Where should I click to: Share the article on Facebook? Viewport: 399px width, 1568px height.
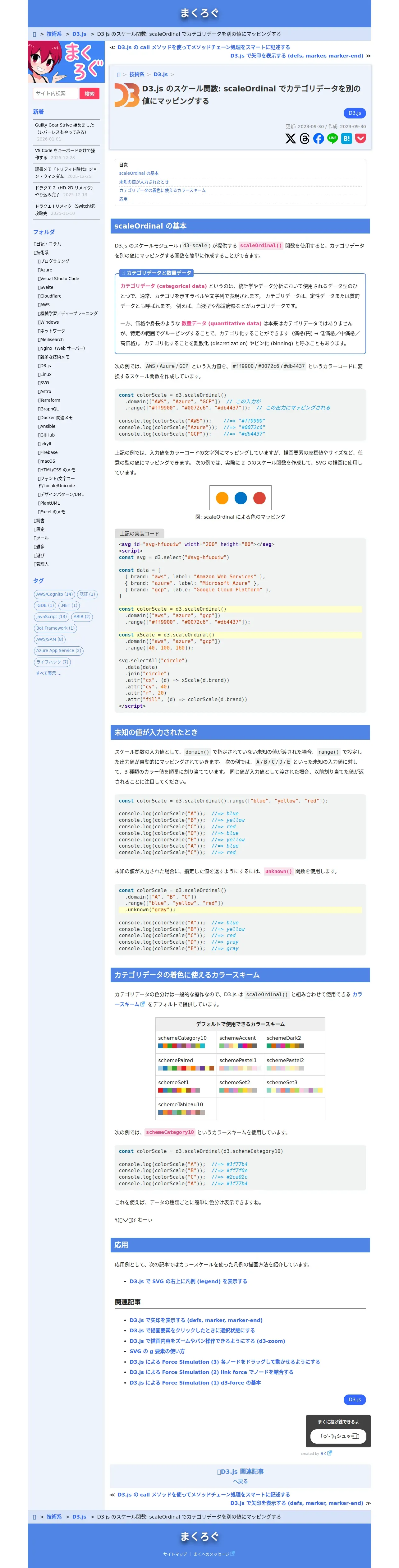319,138
